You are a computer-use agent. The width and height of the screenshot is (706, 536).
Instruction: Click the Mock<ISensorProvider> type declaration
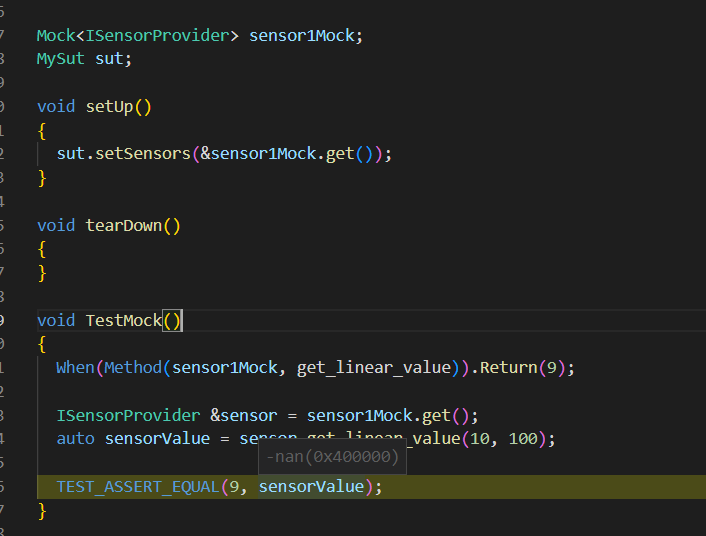point(138,35)
